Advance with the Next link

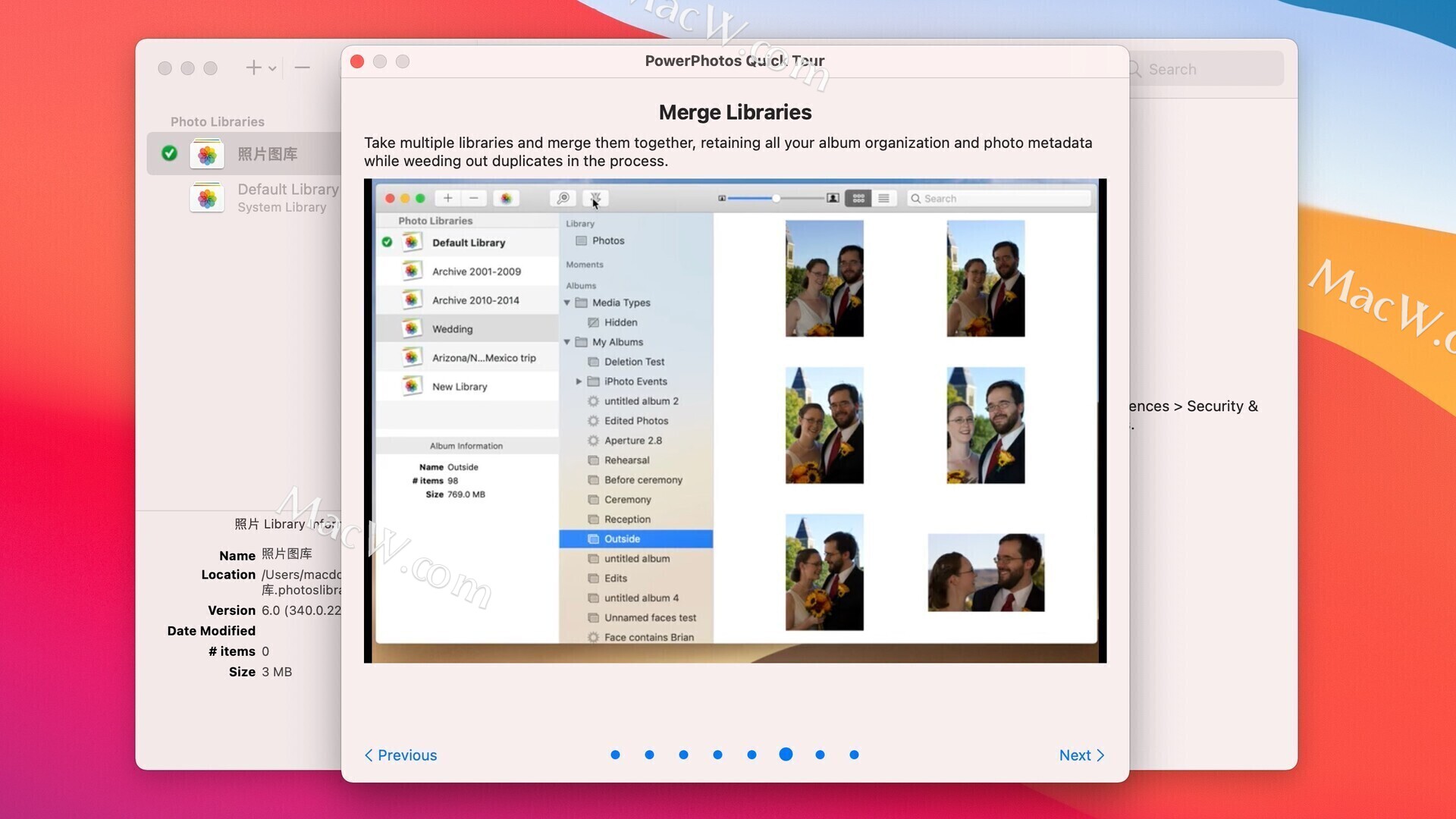pyautogui.click(x=1081, y=755)
